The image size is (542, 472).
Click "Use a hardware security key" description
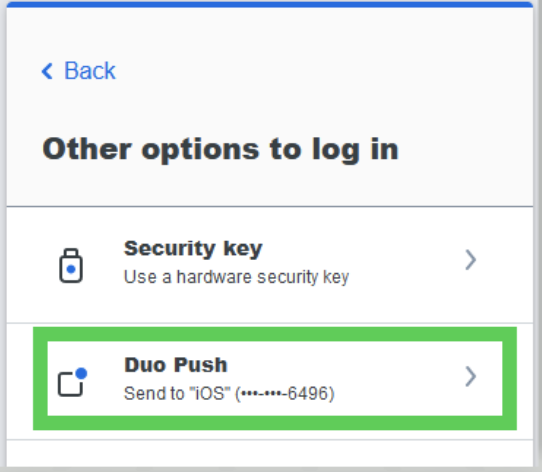pyautogui.click(x=236, y=277)
